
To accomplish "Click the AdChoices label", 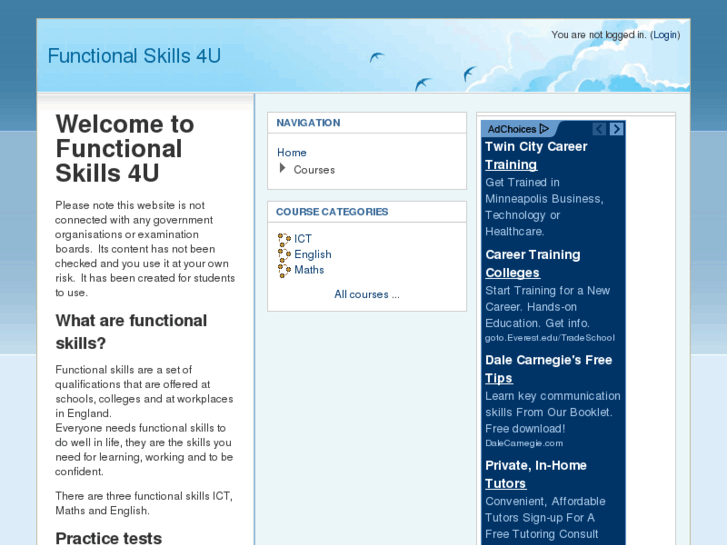I will click(x=511, y=129).
